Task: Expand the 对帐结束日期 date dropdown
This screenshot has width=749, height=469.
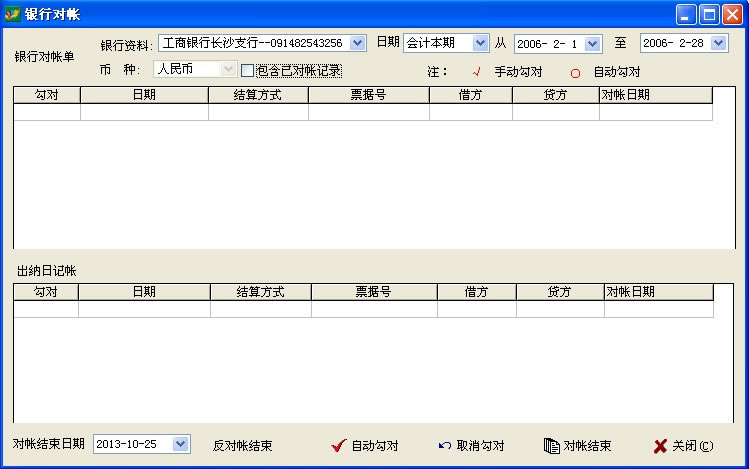Action: [x=180, y=444]
